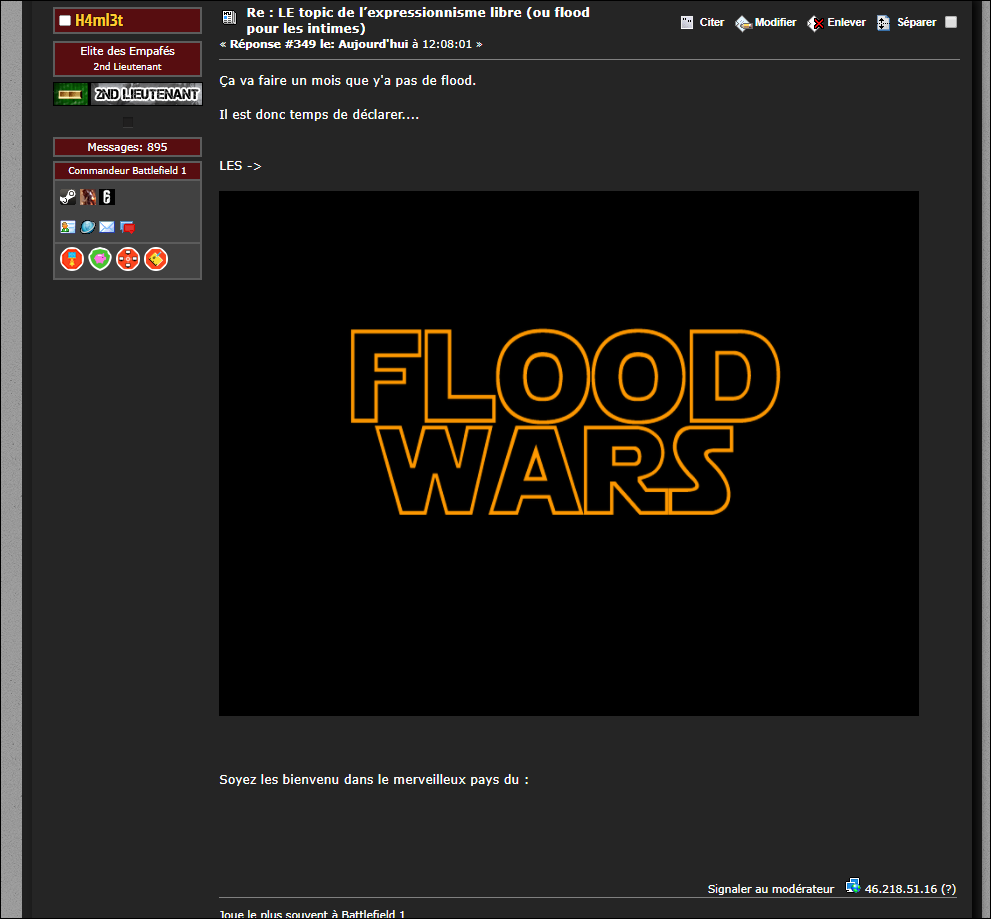Click the Messages: 895 count
The image size is (991, 919).
(x=127, y=147)
